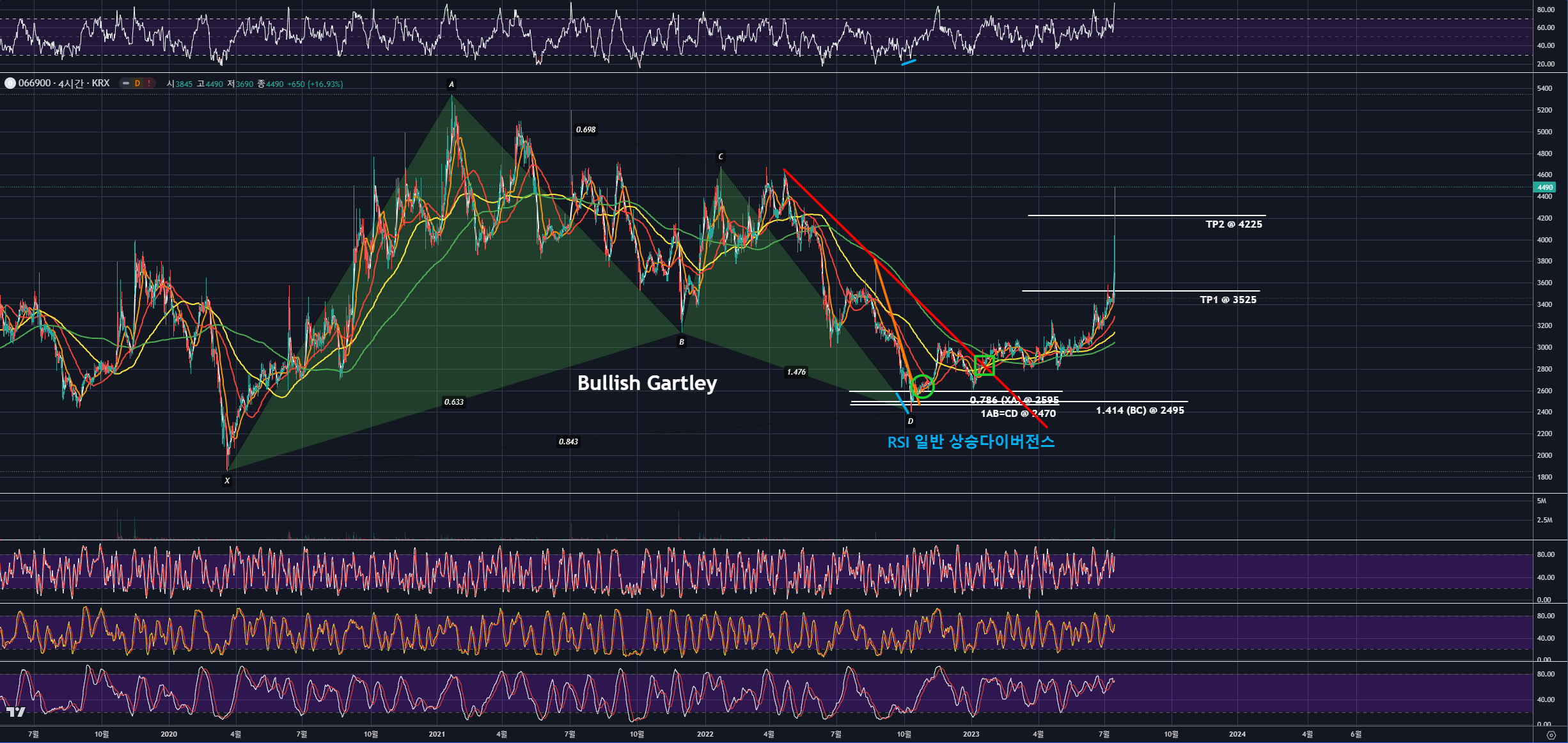Select the Bullish Gartley text label
The width and height of the screenshot is (1568, 743).
coord(647,382)
